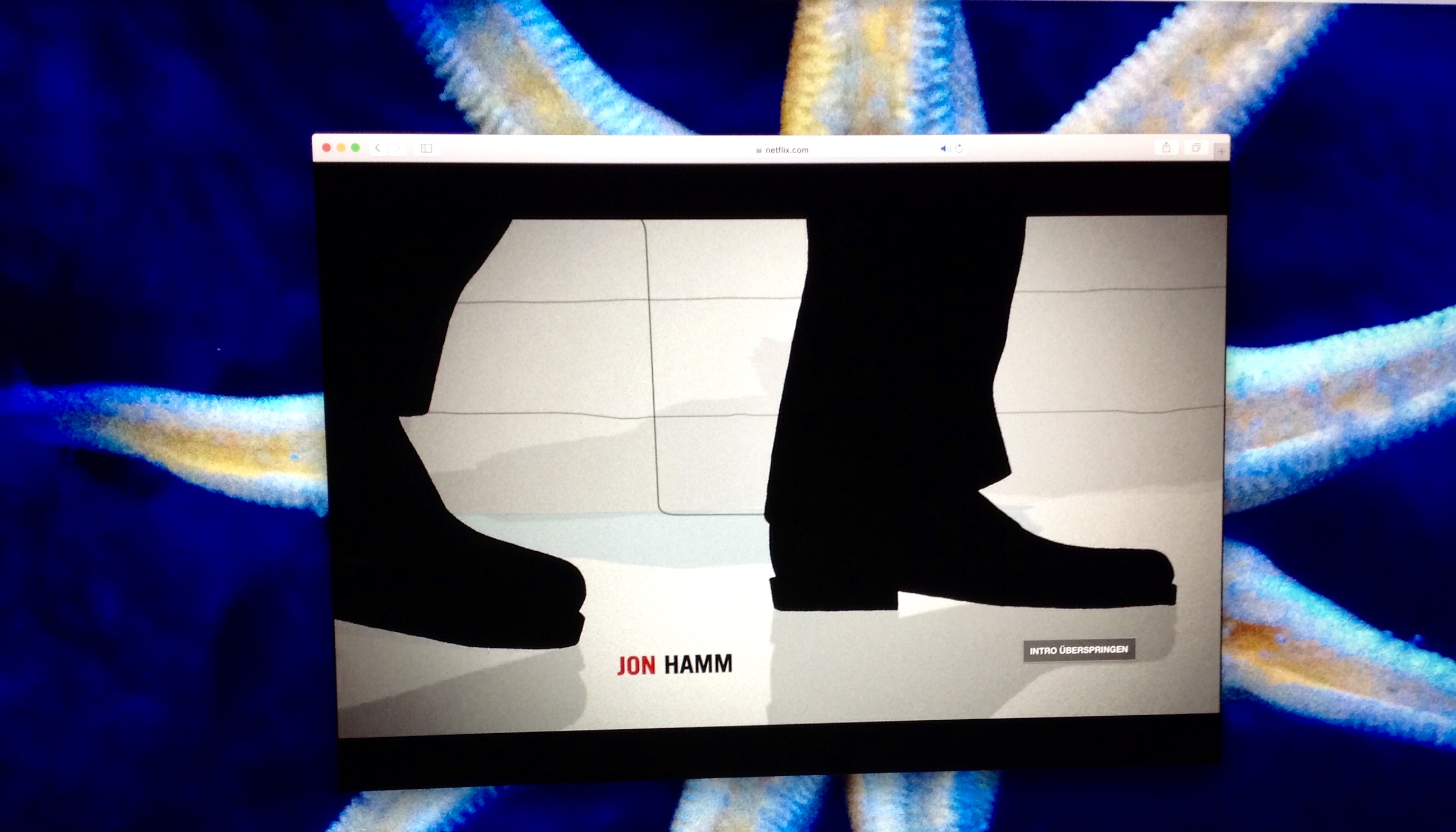Click the lock icon beside netflix.com

point(758,150)
